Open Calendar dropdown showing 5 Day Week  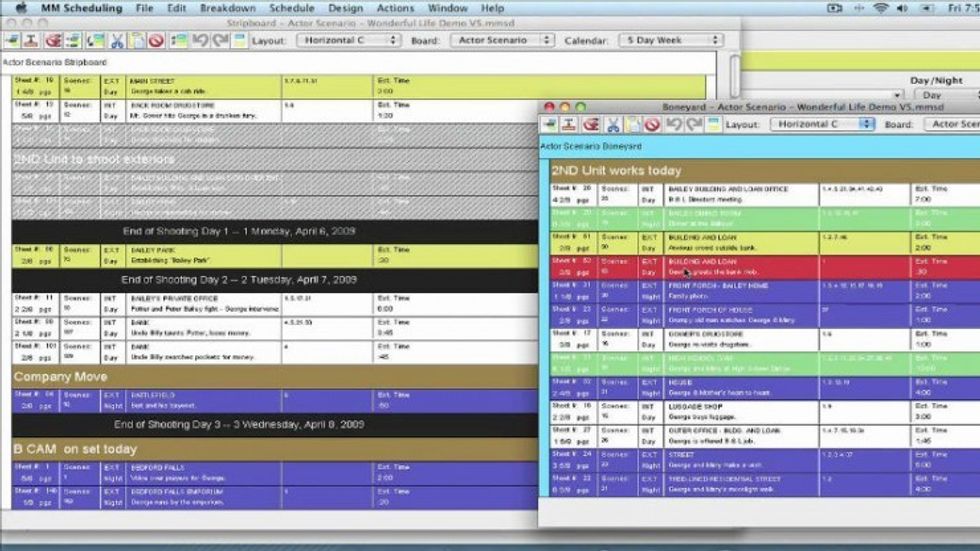tap(671, 40)
